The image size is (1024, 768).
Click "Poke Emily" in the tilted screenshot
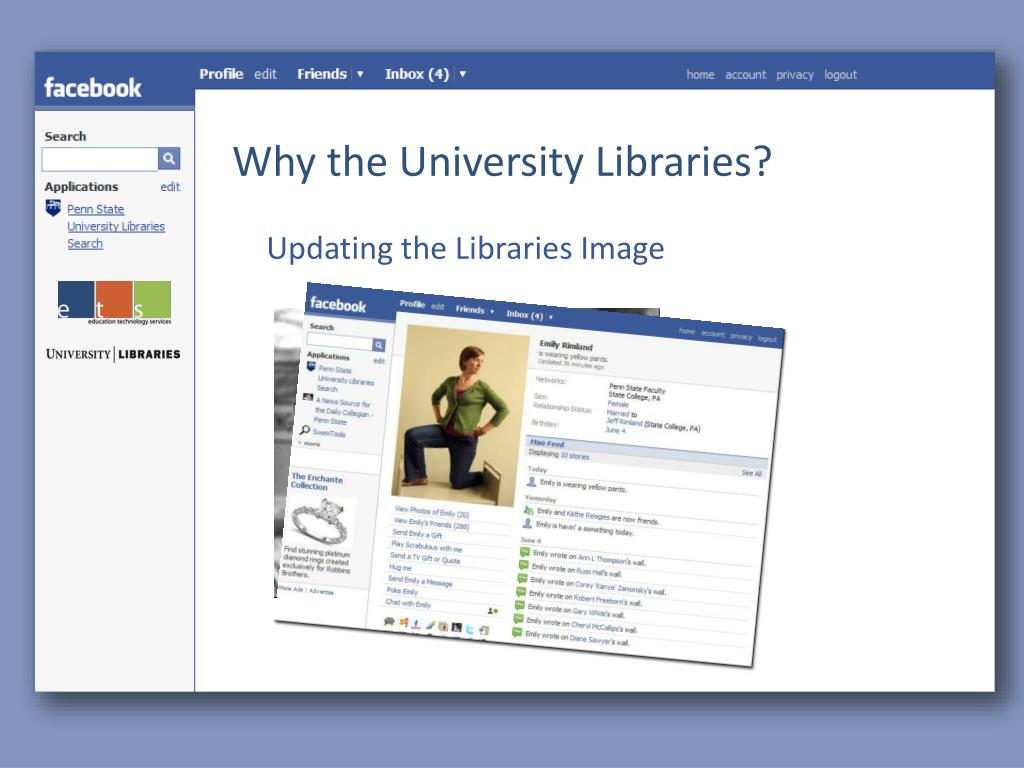pyautogui.click(x=402, y=591)
